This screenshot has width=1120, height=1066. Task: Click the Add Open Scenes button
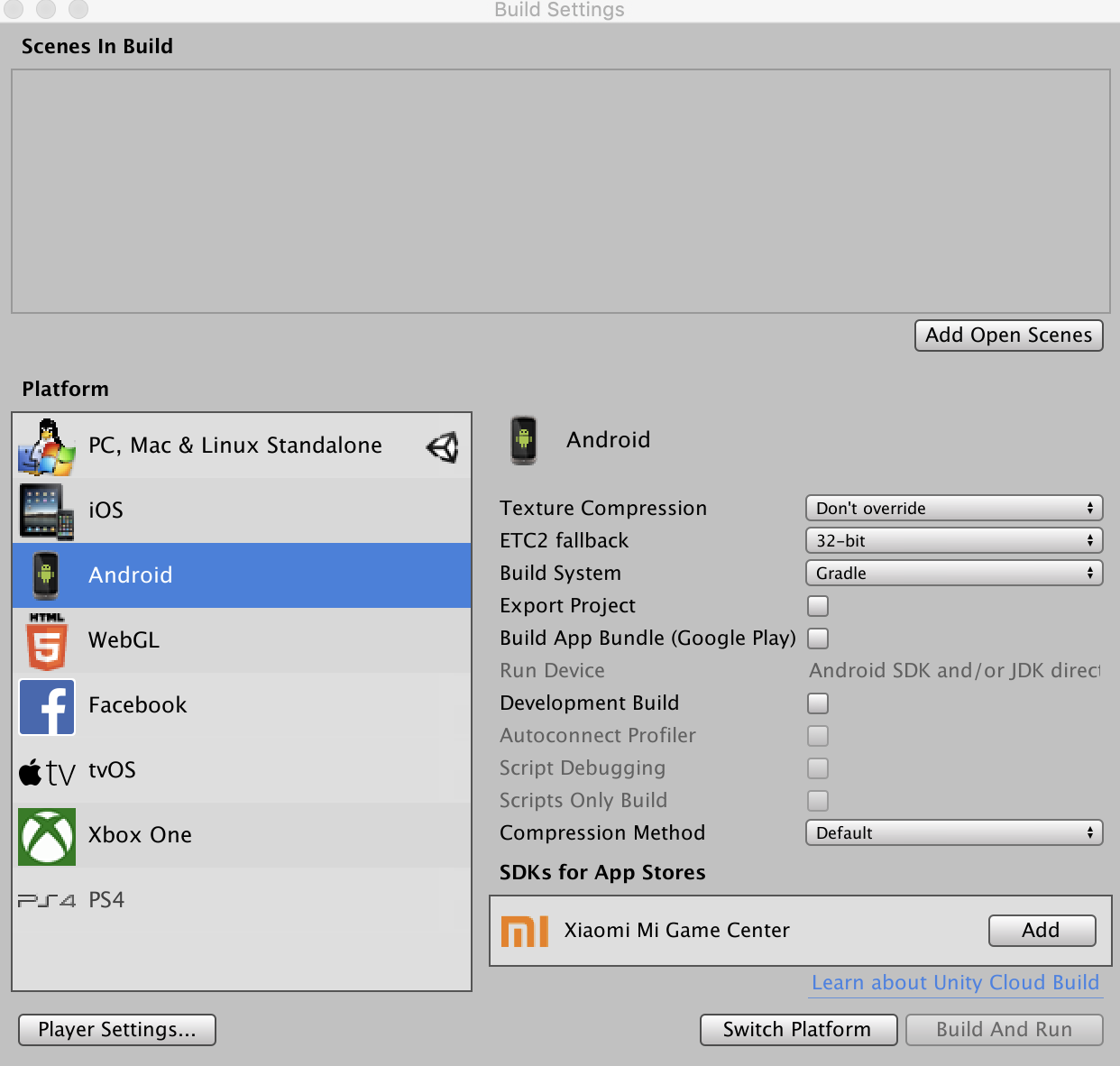pos(1009,335)
